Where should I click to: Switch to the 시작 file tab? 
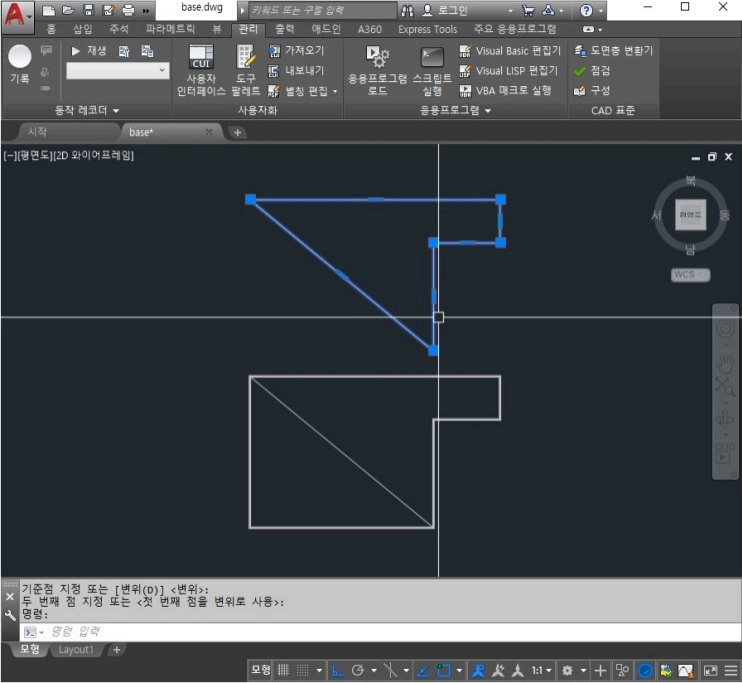pos(68,132)
